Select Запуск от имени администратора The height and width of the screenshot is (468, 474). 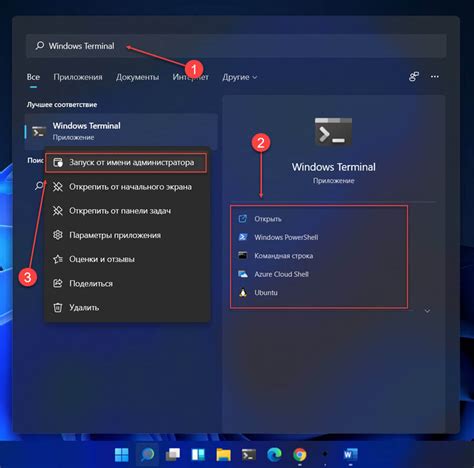coord(126,163)
